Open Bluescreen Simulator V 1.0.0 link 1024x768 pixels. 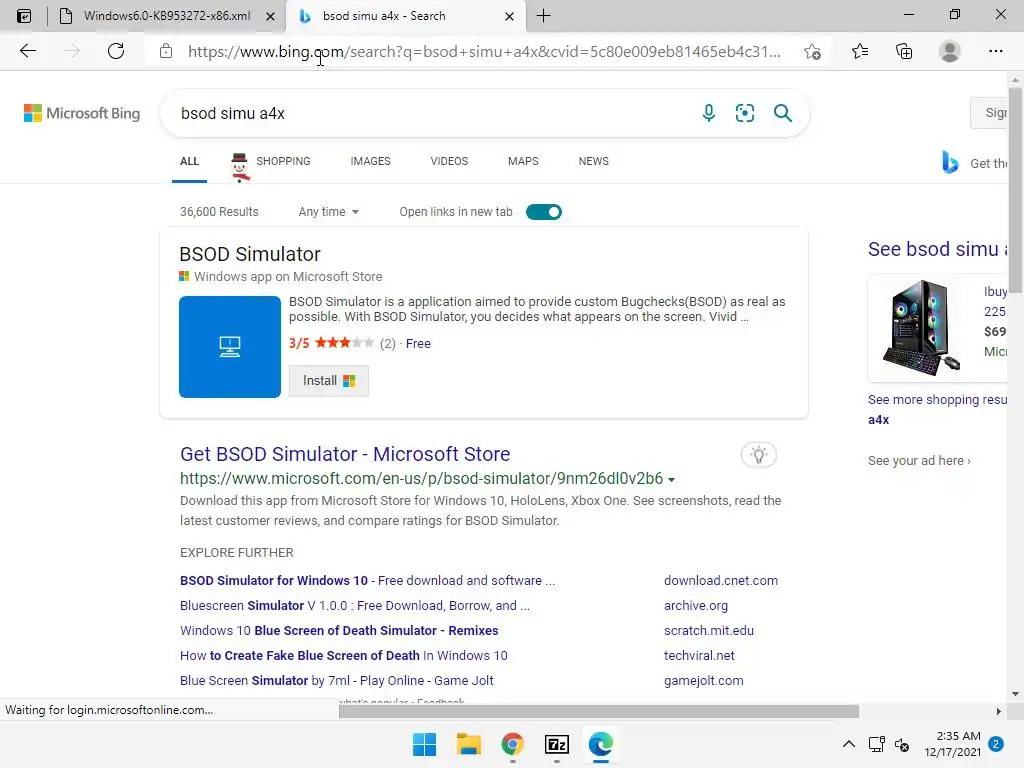coord(355,605)
